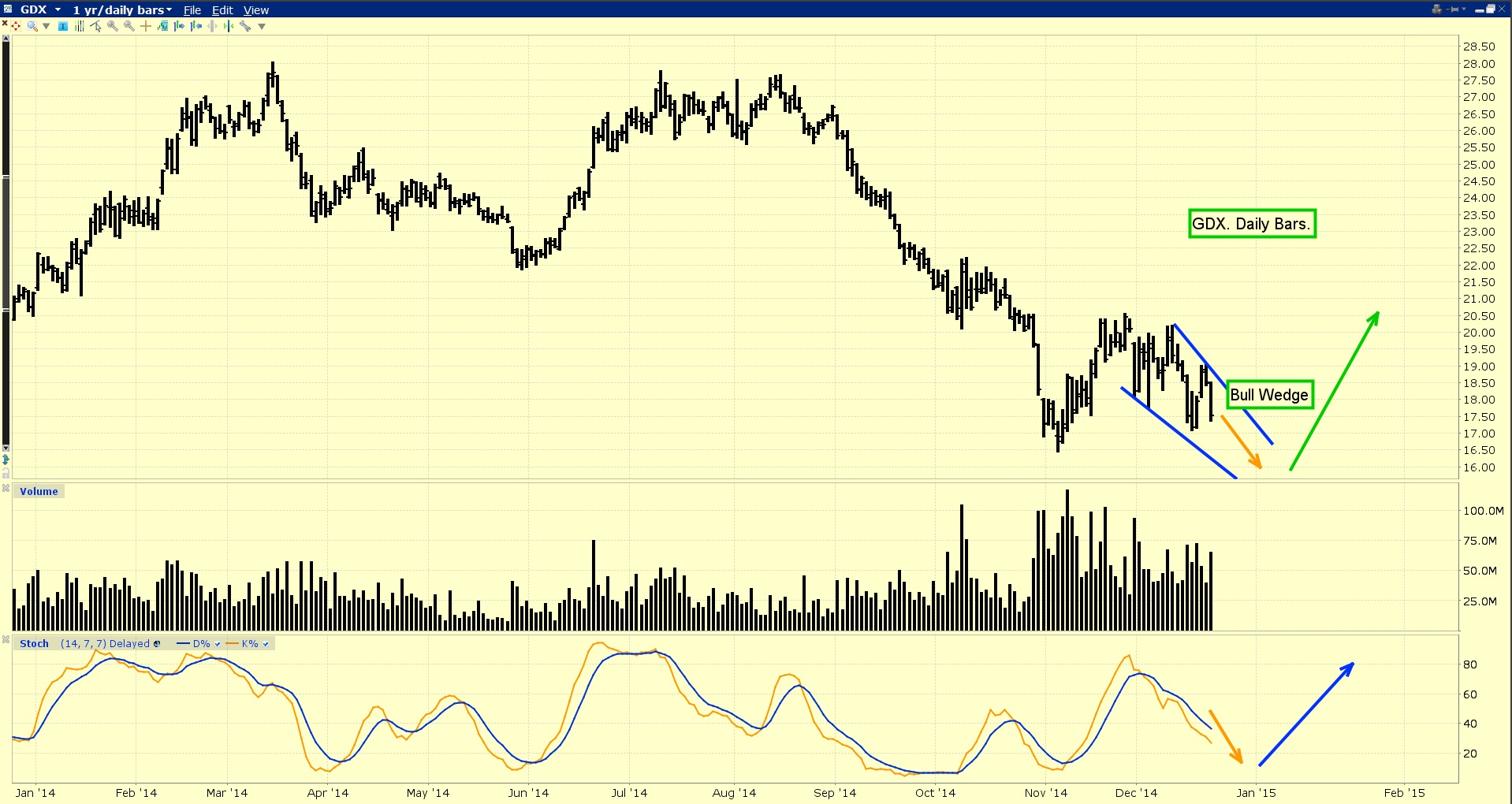Uncheck the D% line checkbox
The image size is (1512, 804).
point(218,644)
